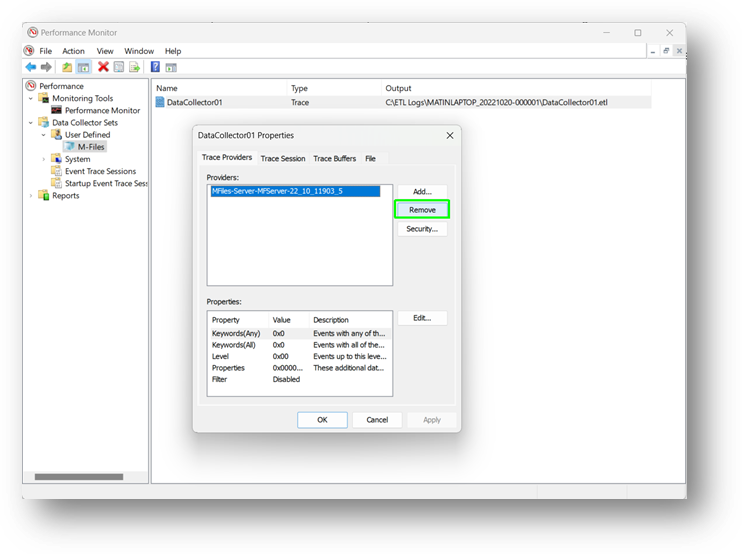742x554 pixels.
Task: Open the Security... settings button
Action: coord(422,229)
